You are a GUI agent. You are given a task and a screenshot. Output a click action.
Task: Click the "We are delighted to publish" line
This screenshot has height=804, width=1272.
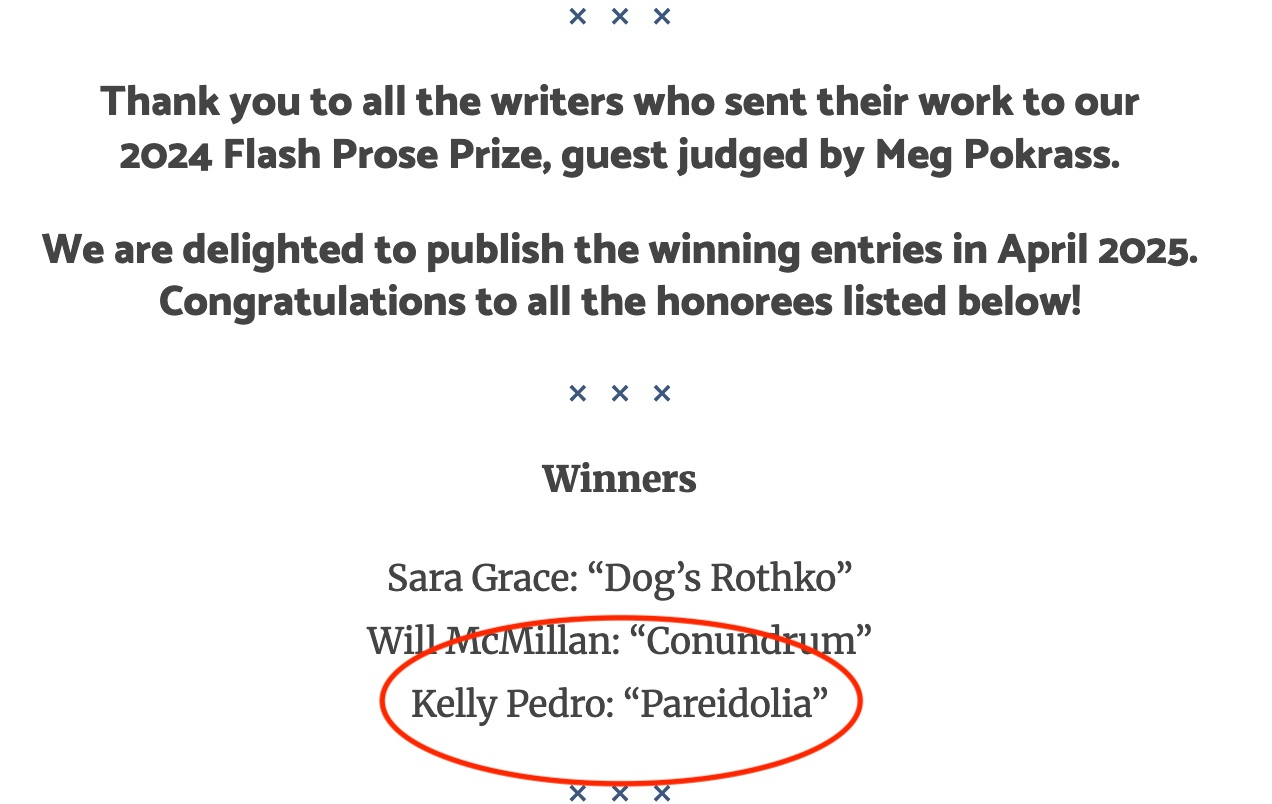pyautogui.click(x=619, y=250)
